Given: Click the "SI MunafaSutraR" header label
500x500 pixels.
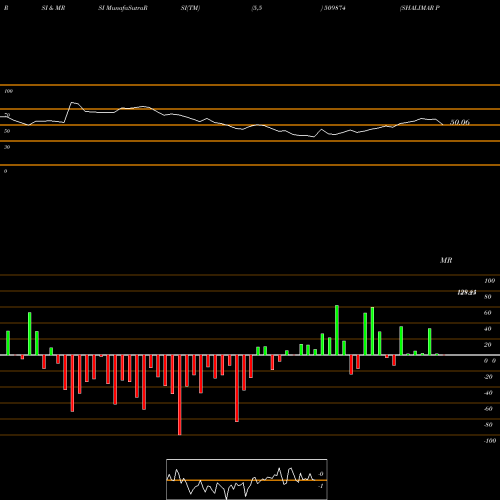Looking at the screenshot, I should point(123,8).
